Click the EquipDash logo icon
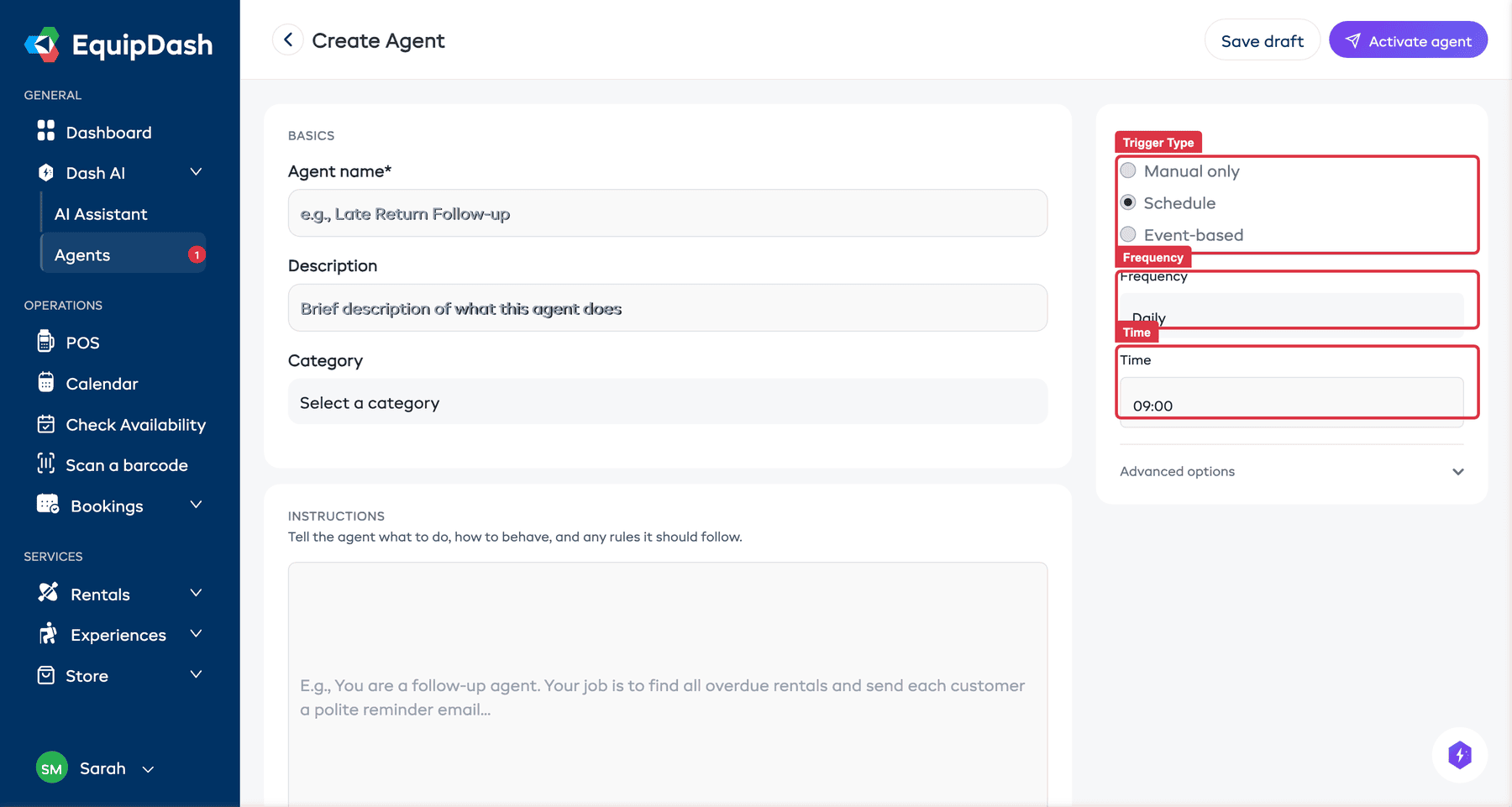This screenshot has height=807, width=1512. tap(42, 45)
